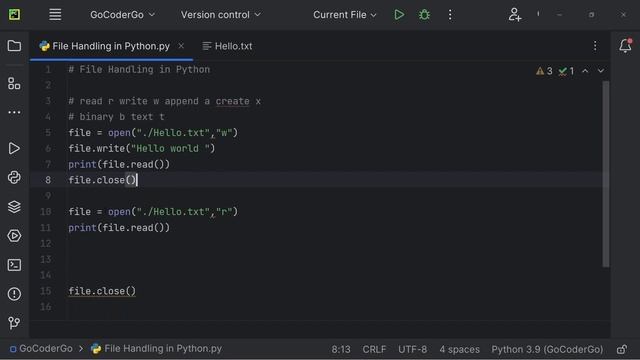Change the CRLF line separator

374,349
